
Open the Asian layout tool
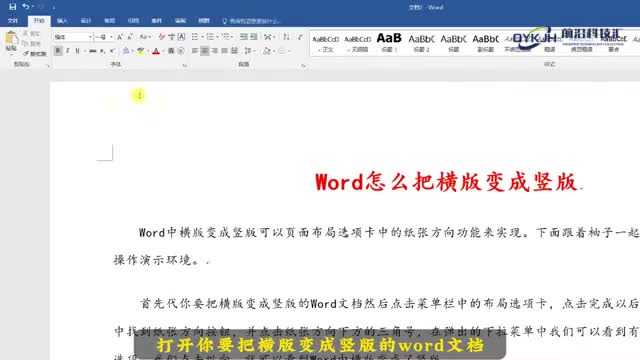(x=267, y=37)
